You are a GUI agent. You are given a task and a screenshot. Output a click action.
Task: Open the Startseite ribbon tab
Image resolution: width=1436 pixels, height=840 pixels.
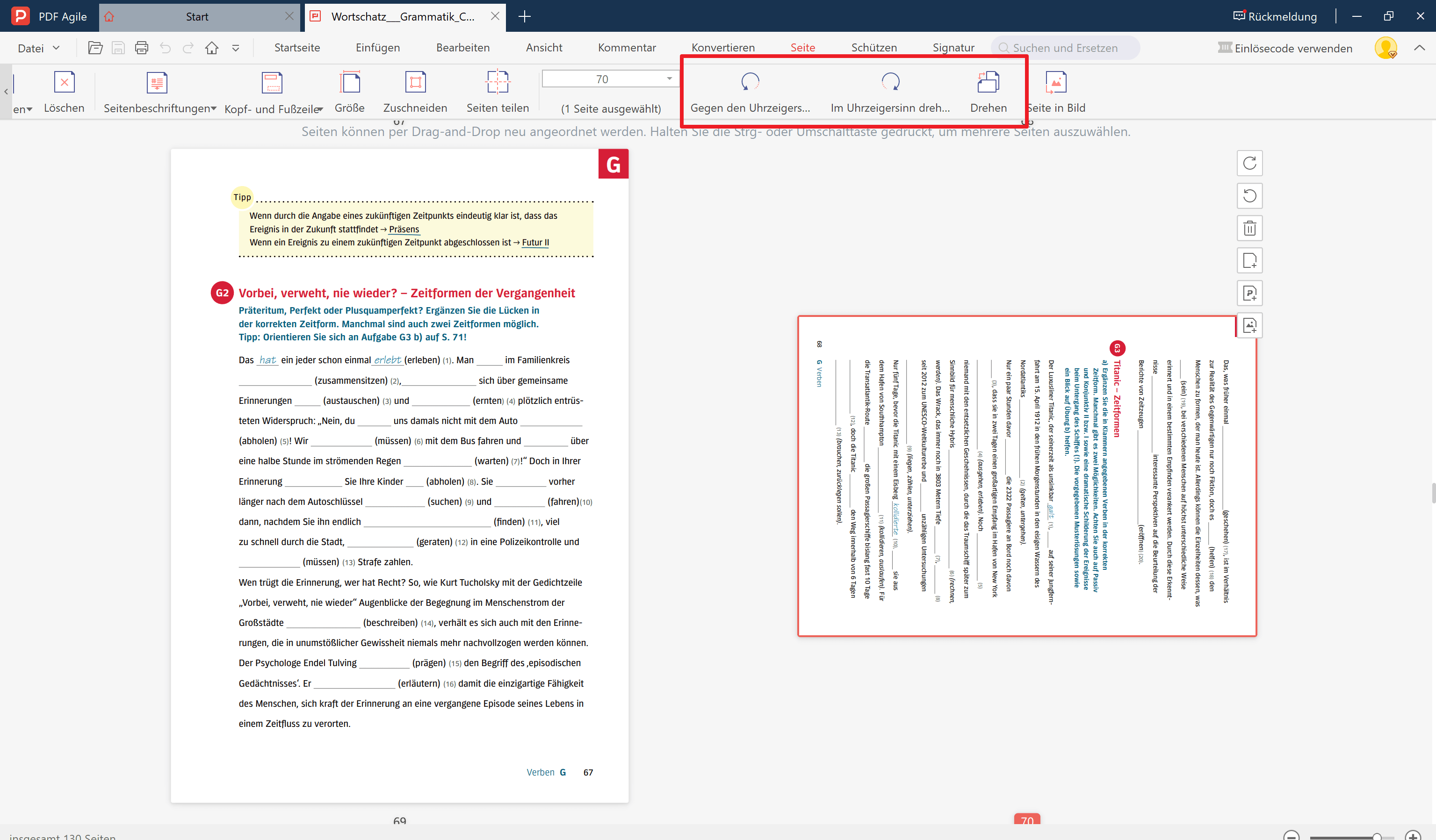(x=297, y=48)
